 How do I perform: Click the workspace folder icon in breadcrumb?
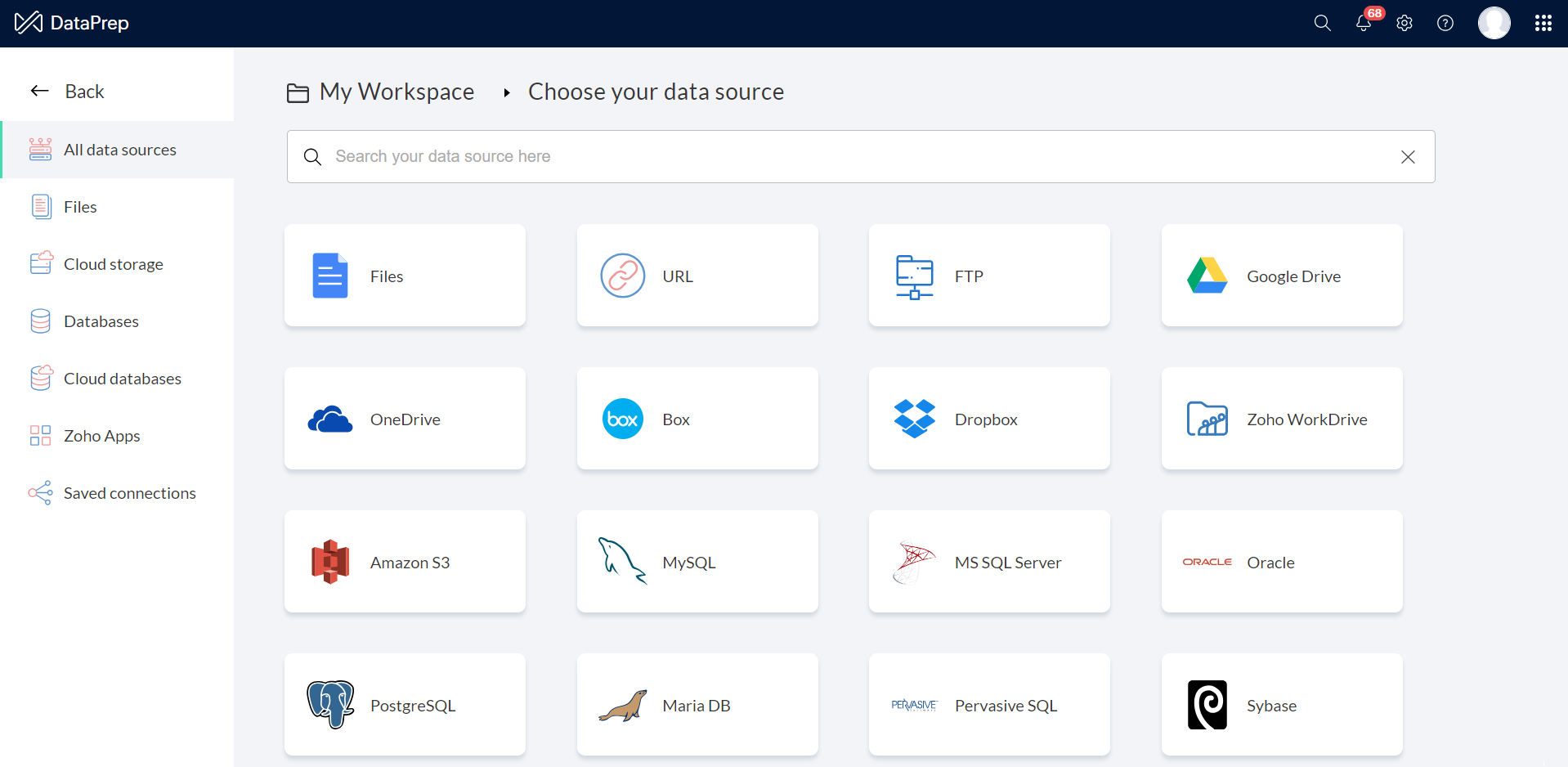[x=298, y=93]
